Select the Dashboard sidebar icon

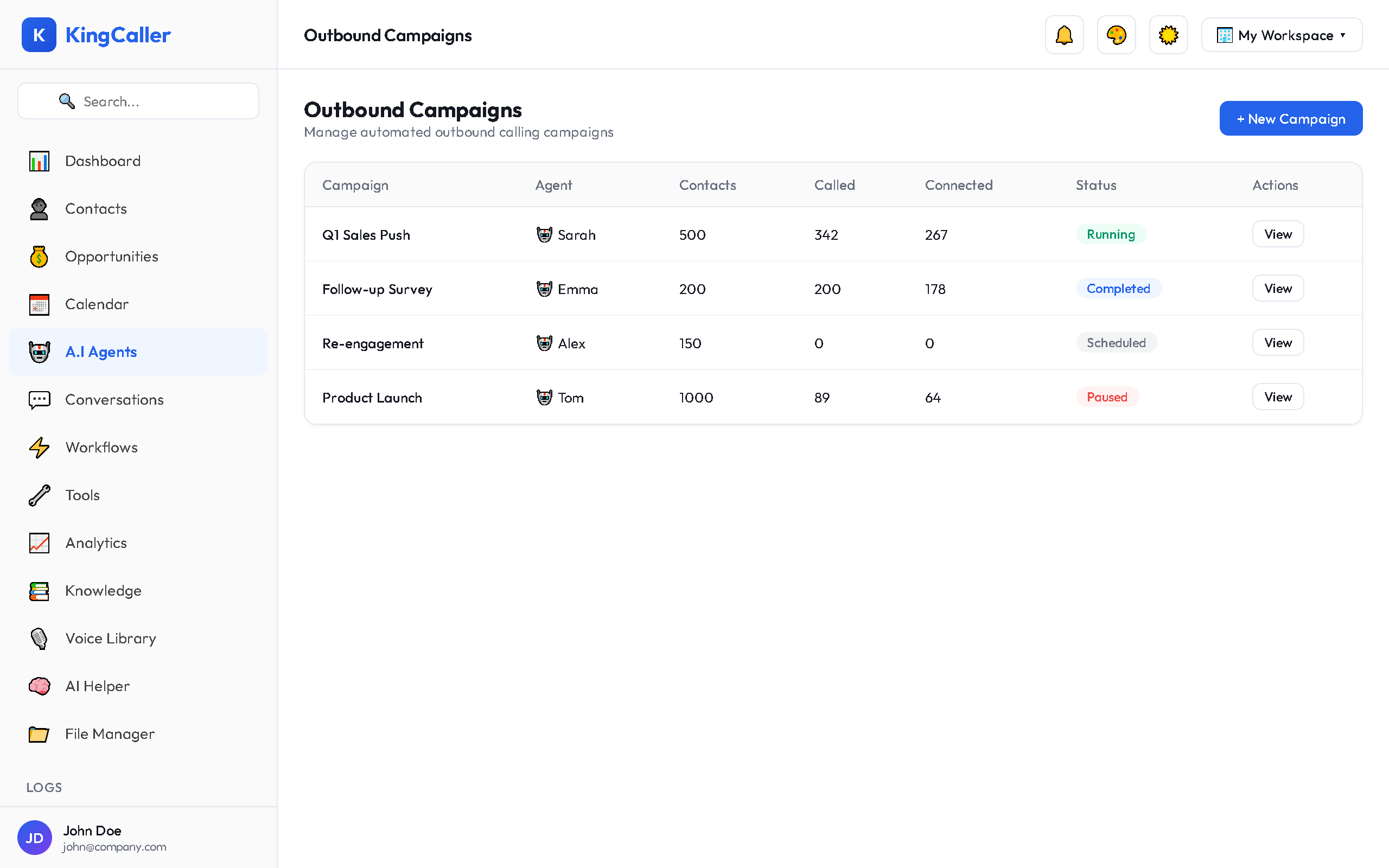[x=39, y=161]
